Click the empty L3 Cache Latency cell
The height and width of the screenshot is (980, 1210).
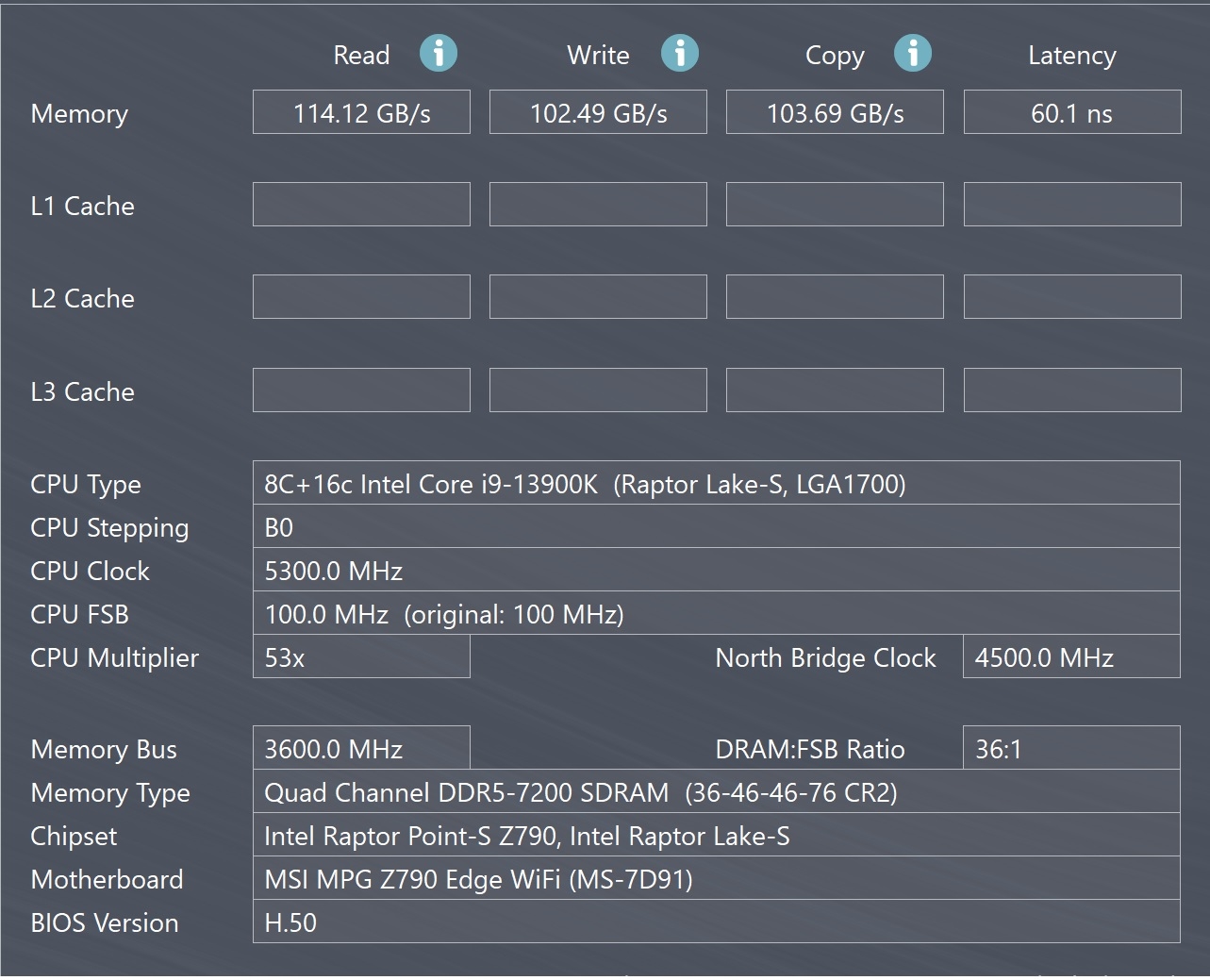(x=1072, y=390)
